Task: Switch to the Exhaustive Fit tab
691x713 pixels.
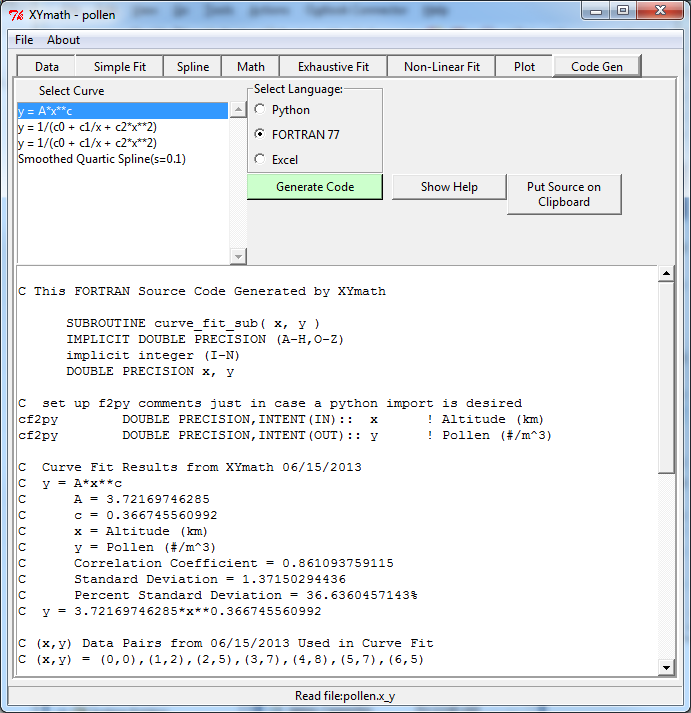Action: pos(333,67)
